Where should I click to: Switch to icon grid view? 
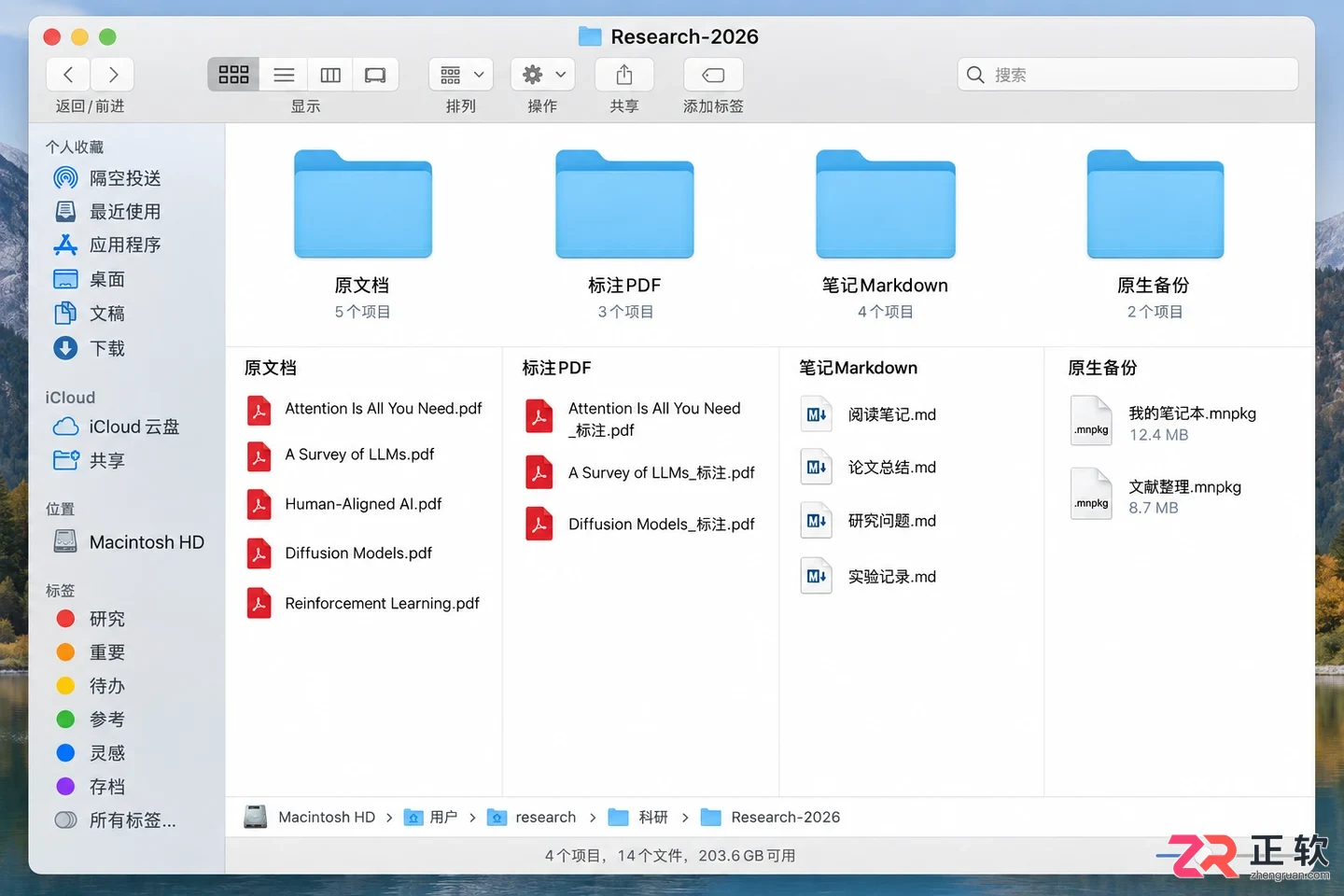coord(233,75)
